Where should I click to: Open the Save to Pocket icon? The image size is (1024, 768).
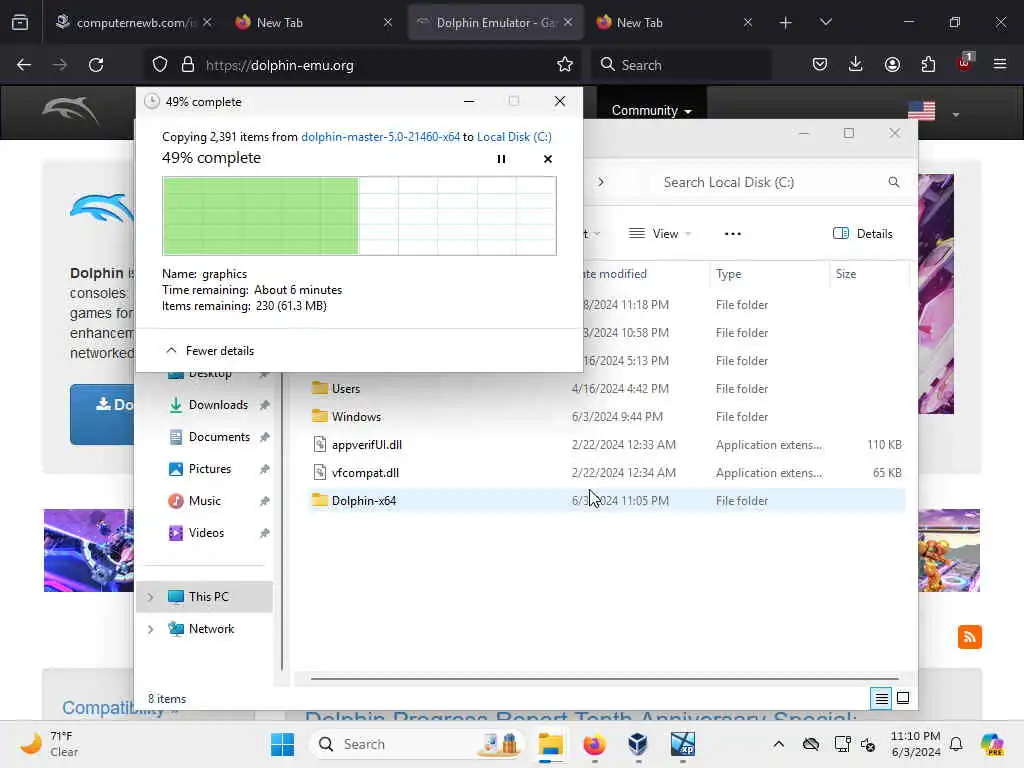click(820, 65)
